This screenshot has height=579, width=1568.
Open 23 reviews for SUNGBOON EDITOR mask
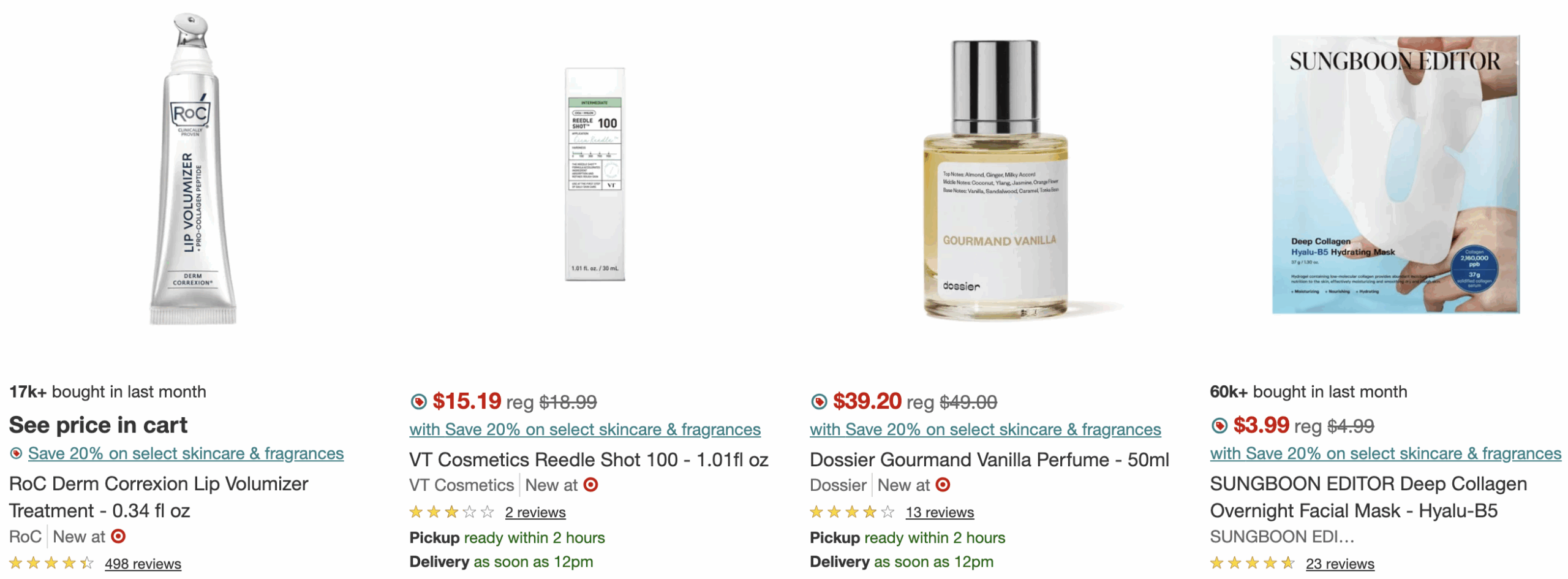[1340, 564]
